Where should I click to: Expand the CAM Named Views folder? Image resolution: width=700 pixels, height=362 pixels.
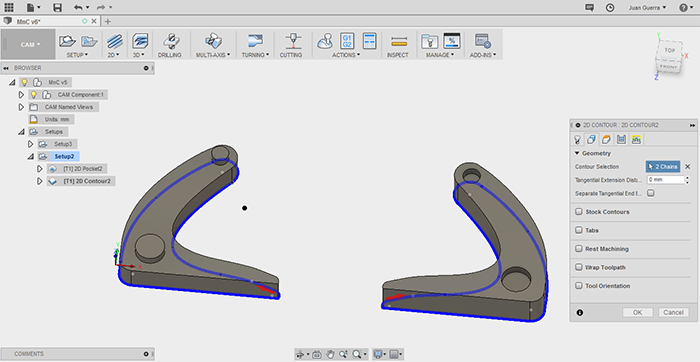21,107
